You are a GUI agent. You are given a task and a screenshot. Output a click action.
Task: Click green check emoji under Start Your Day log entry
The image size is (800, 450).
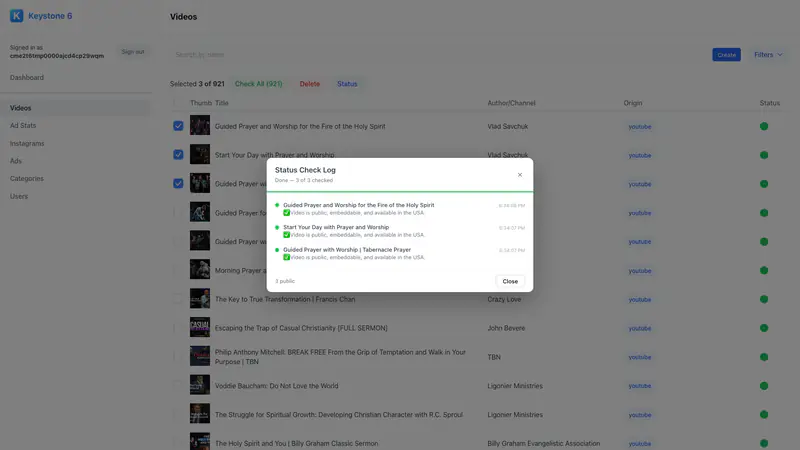287,235
